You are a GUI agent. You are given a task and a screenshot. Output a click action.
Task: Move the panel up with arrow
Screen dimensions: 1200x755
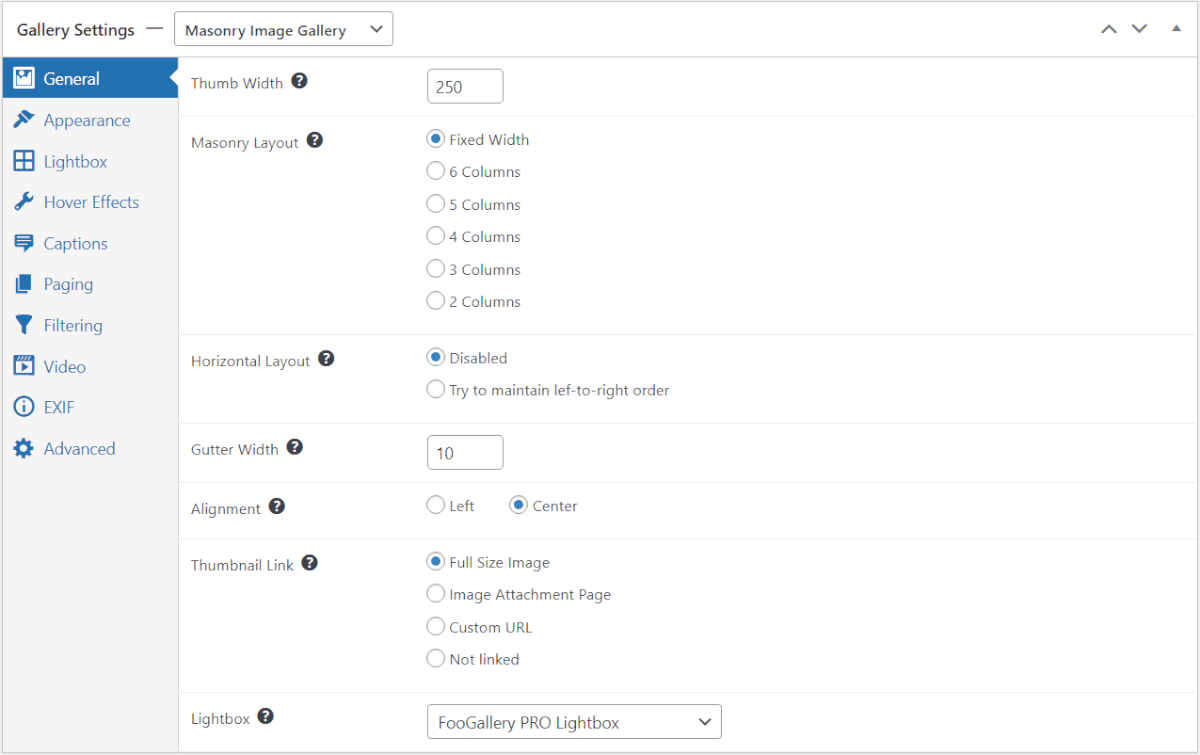click(x=1108, y=28)
